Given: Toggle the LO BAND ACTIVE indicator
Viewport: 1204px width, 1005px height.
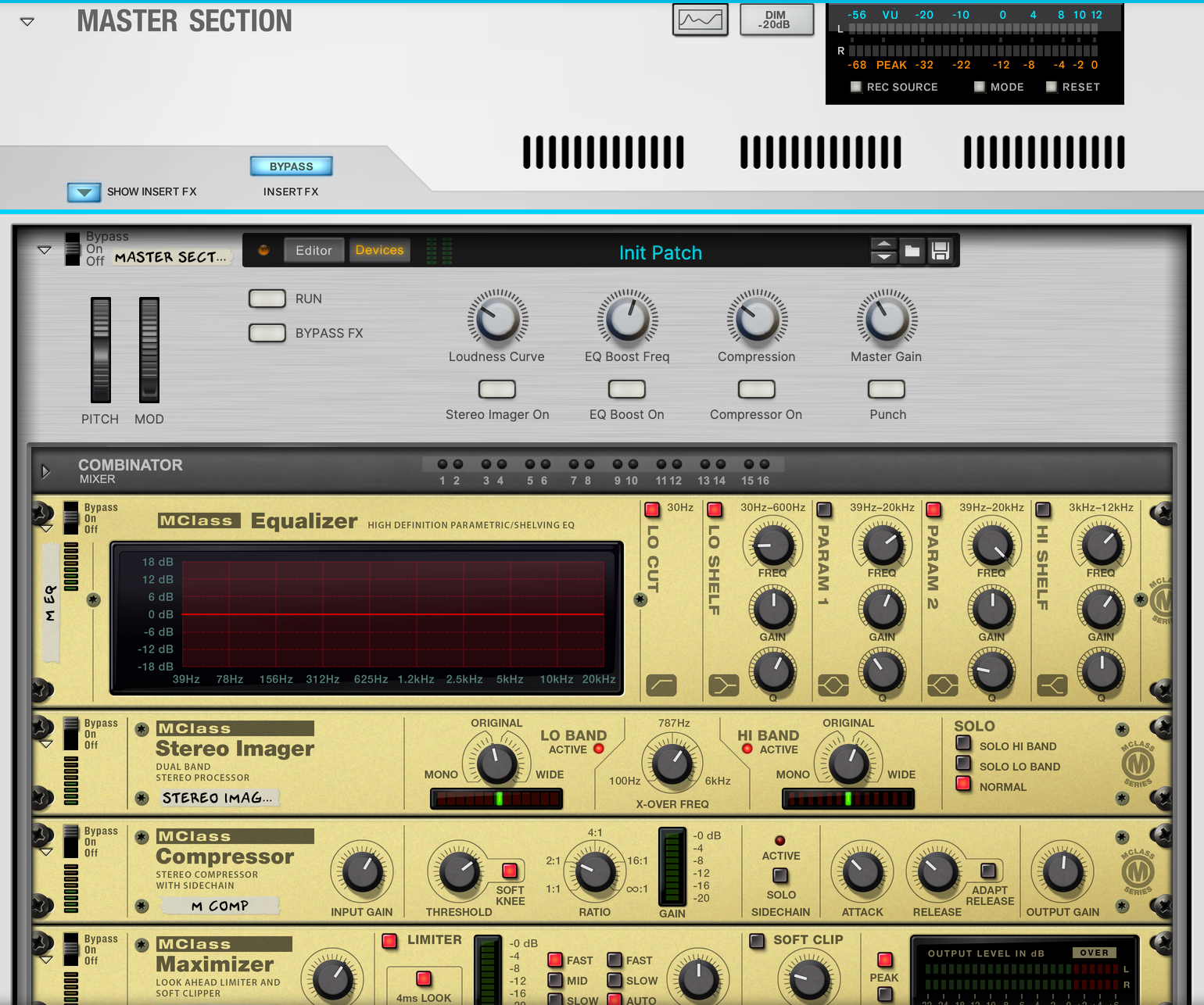Looking at the screenshot, I should pyautogui.click(x=599, y=749).
